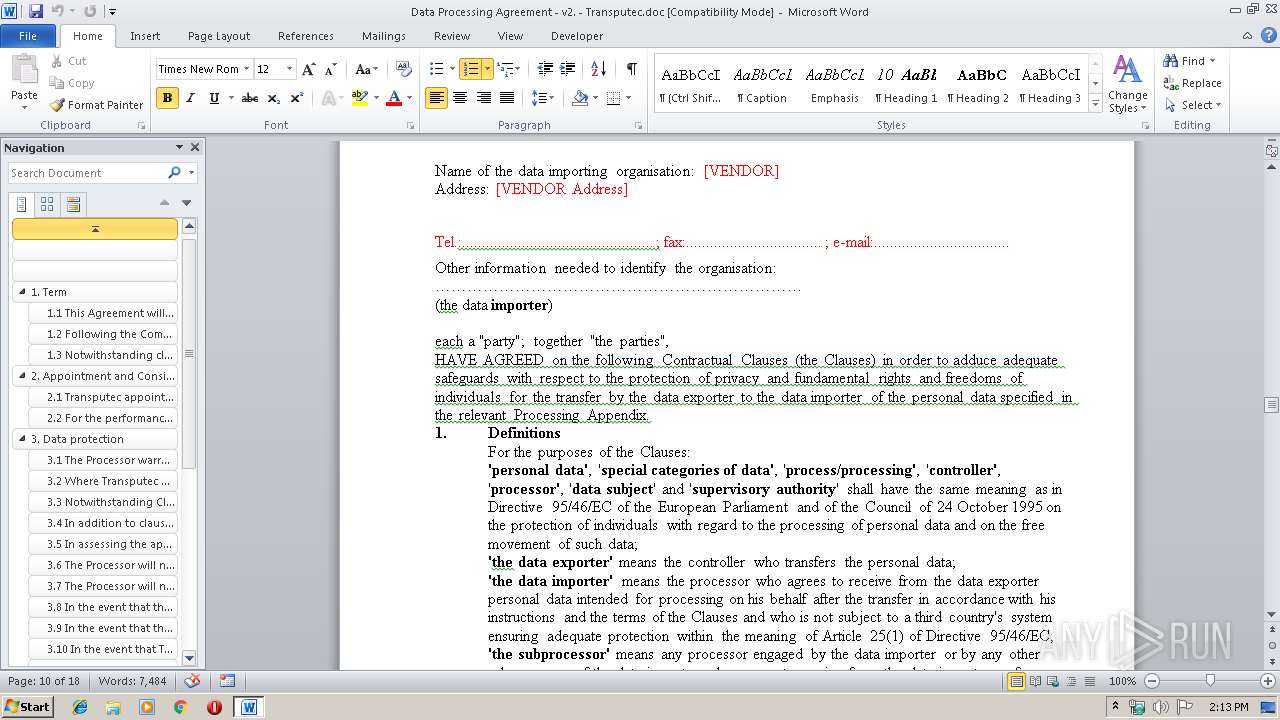Click Copy in the Clipboard group

coord(72,83)
